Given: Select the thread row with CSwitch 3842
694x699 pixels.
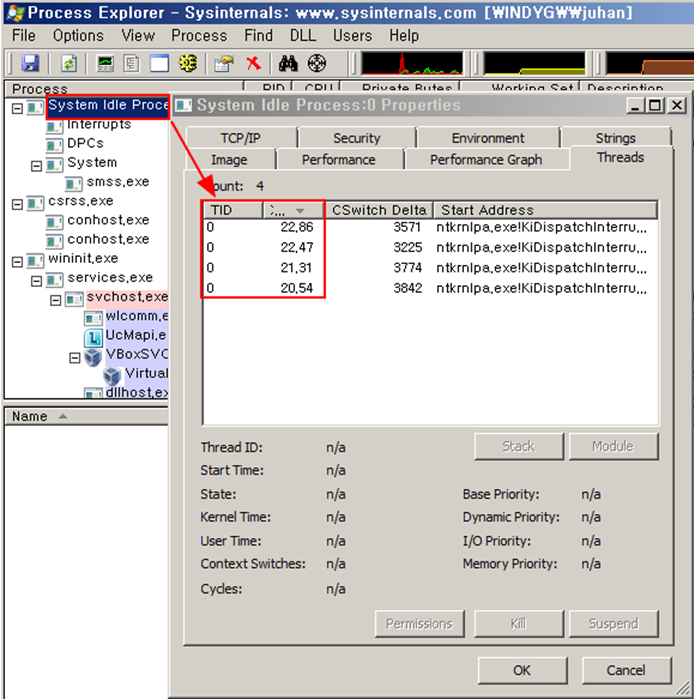Looking at the screenshot, I should point(430,288).
